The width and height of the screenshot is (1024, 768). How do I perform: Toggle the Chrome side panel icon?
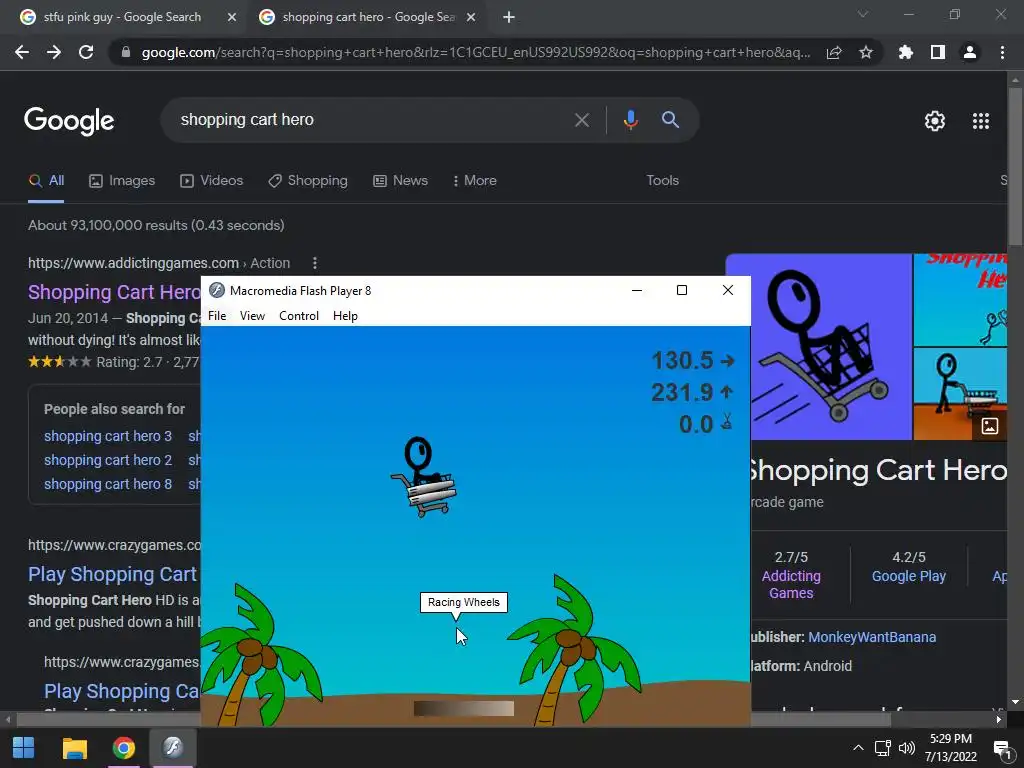[938, 52]
